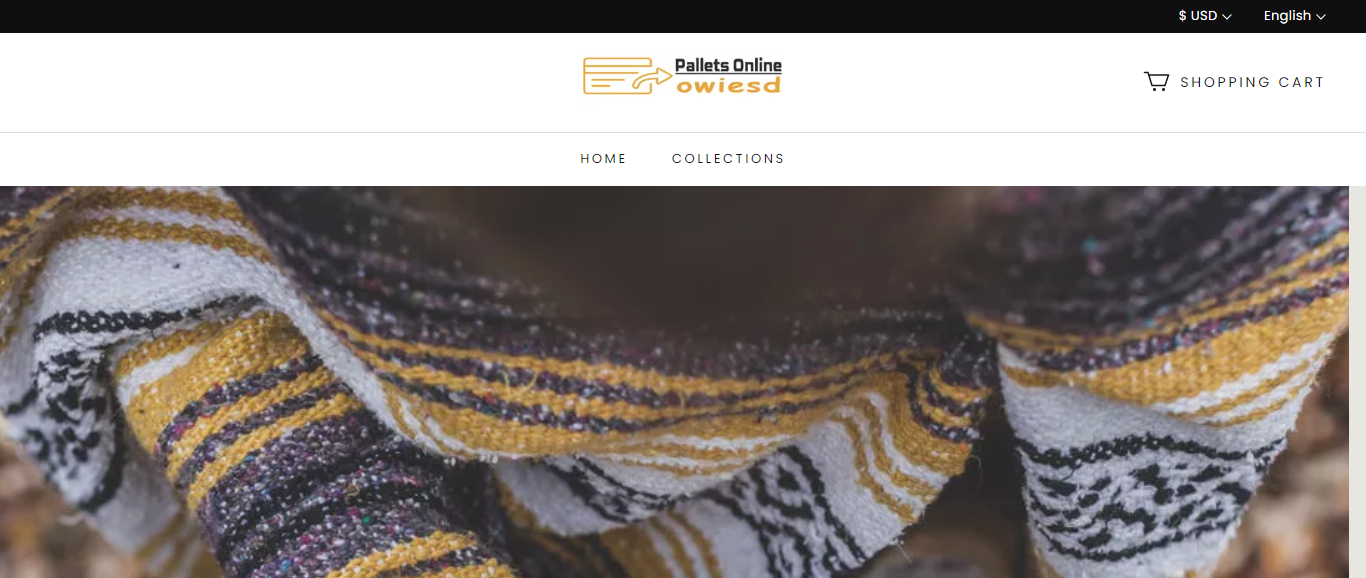1366x578 pixels.
Task: Click the dollar sign in currency selector
Action: point(1182,16)
